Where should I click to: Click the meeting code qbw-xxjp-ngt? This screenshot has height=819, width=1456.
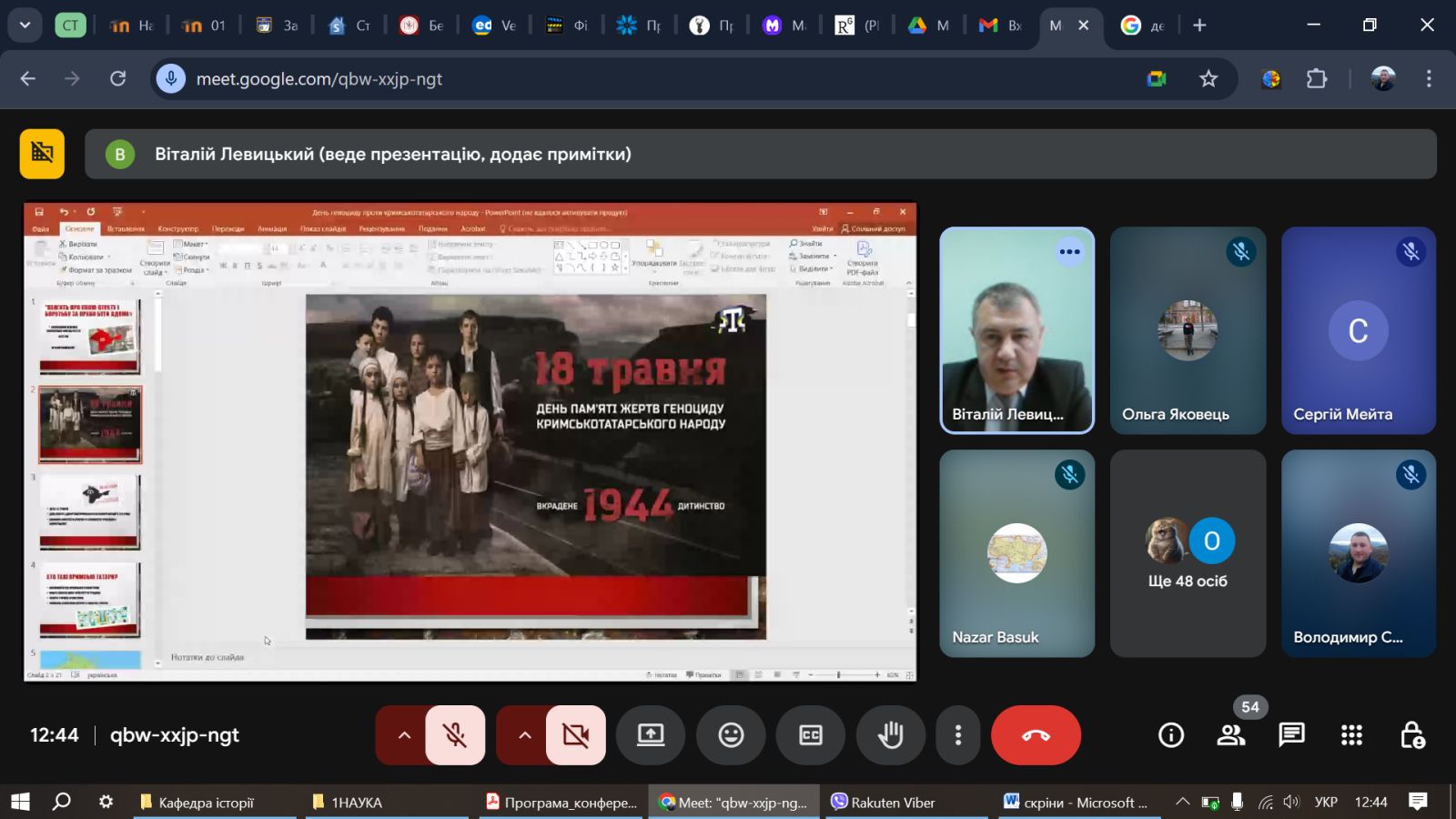pyautogui.click(x=175, y=735)
